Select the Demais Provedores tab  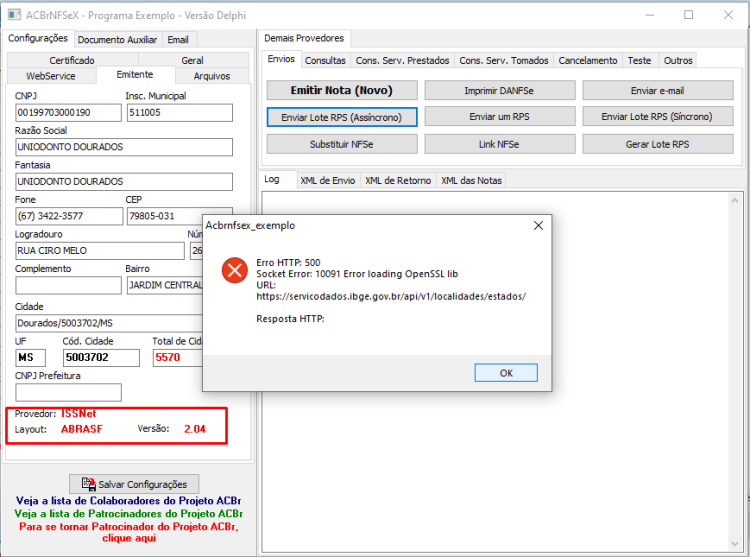(304, 38)
